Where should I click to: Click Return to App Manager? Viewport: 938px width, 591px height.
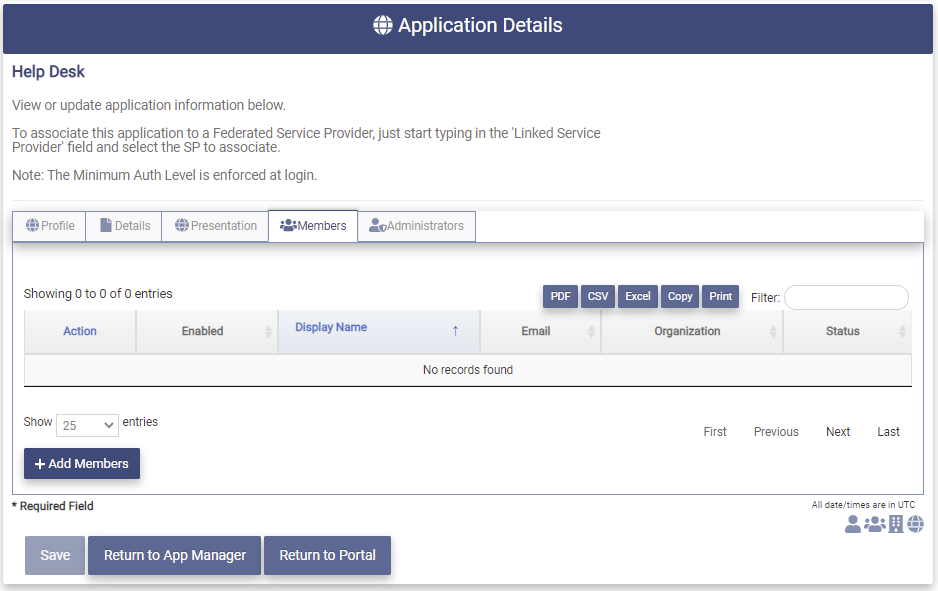pyautogui.click(x=175, y=555)
